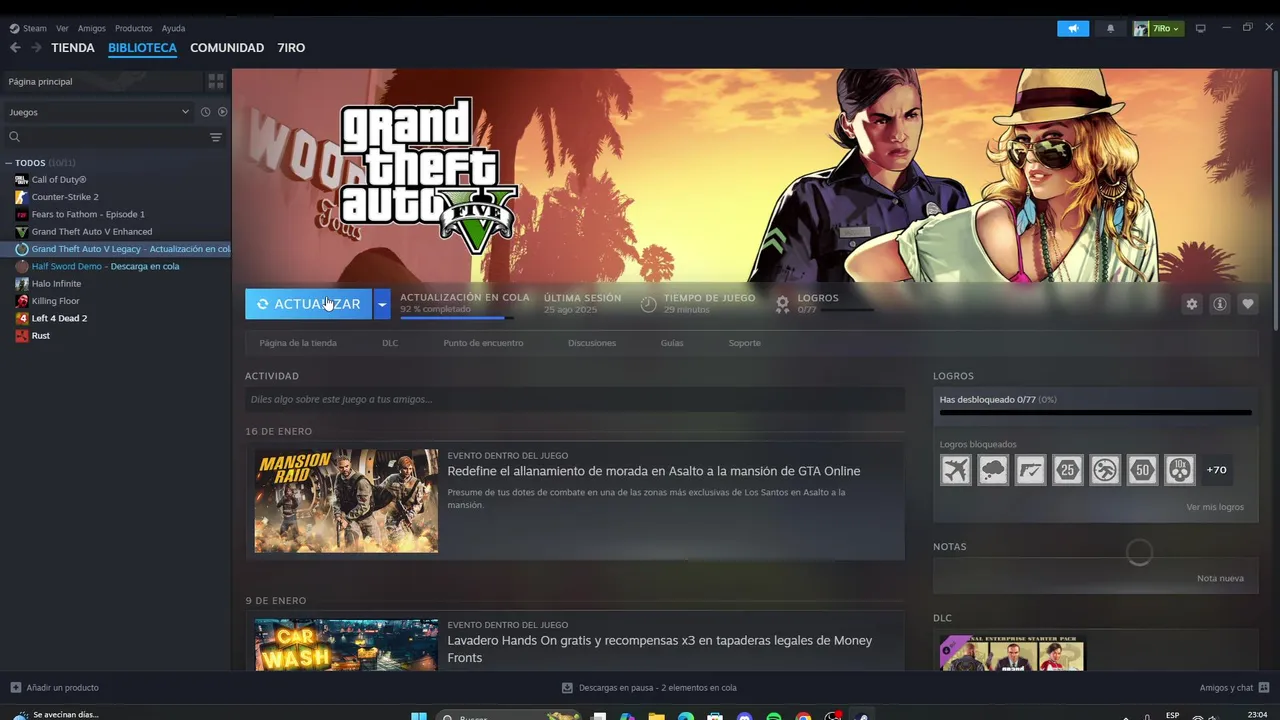
Task: Open the Productos menu
Action: [133, 28]
